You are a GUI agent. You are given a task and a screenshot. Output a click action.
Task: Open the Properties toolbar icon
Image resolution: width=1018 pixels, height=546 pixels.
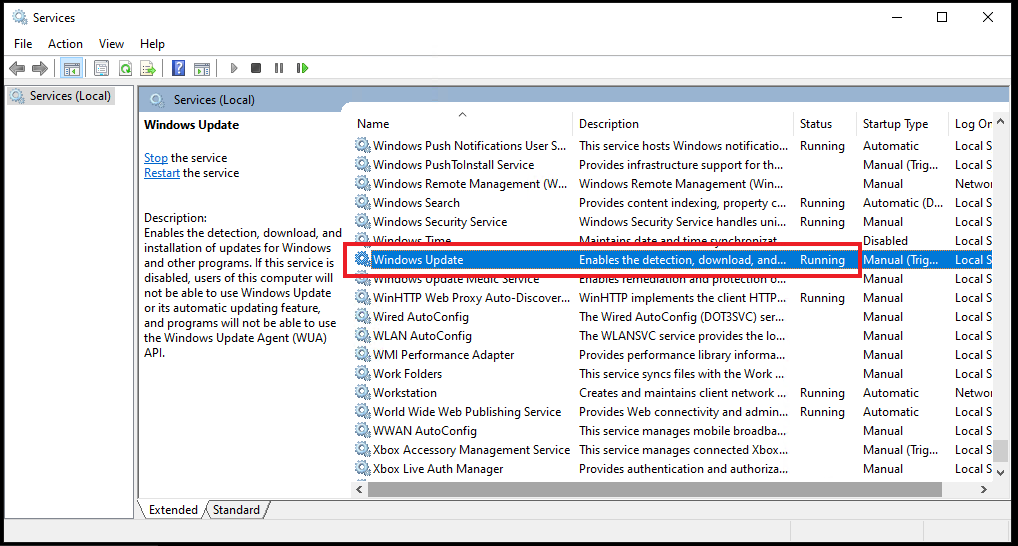tap(101, 68)
